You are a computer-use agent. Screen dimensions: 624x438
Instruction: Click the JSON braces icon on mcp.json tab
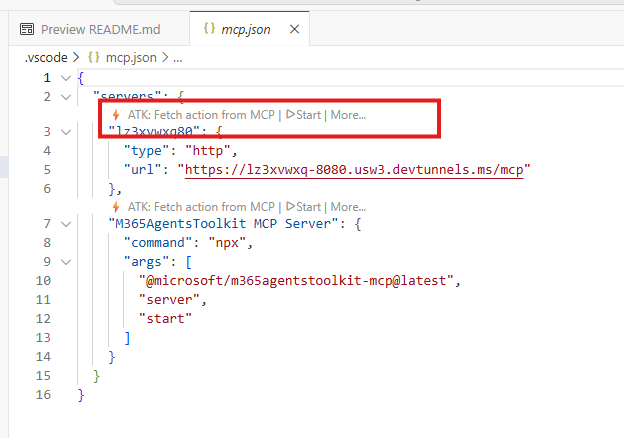[x=209, y=29]
